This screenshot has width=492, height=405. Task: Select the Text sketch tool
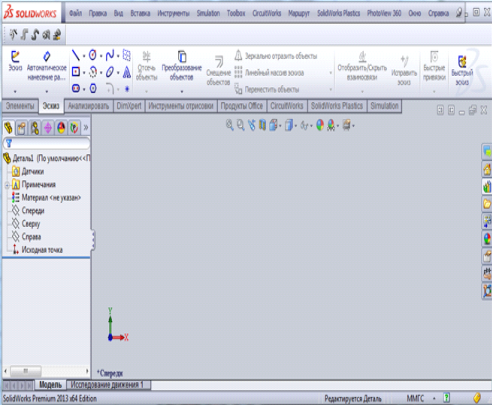(127, 72)
